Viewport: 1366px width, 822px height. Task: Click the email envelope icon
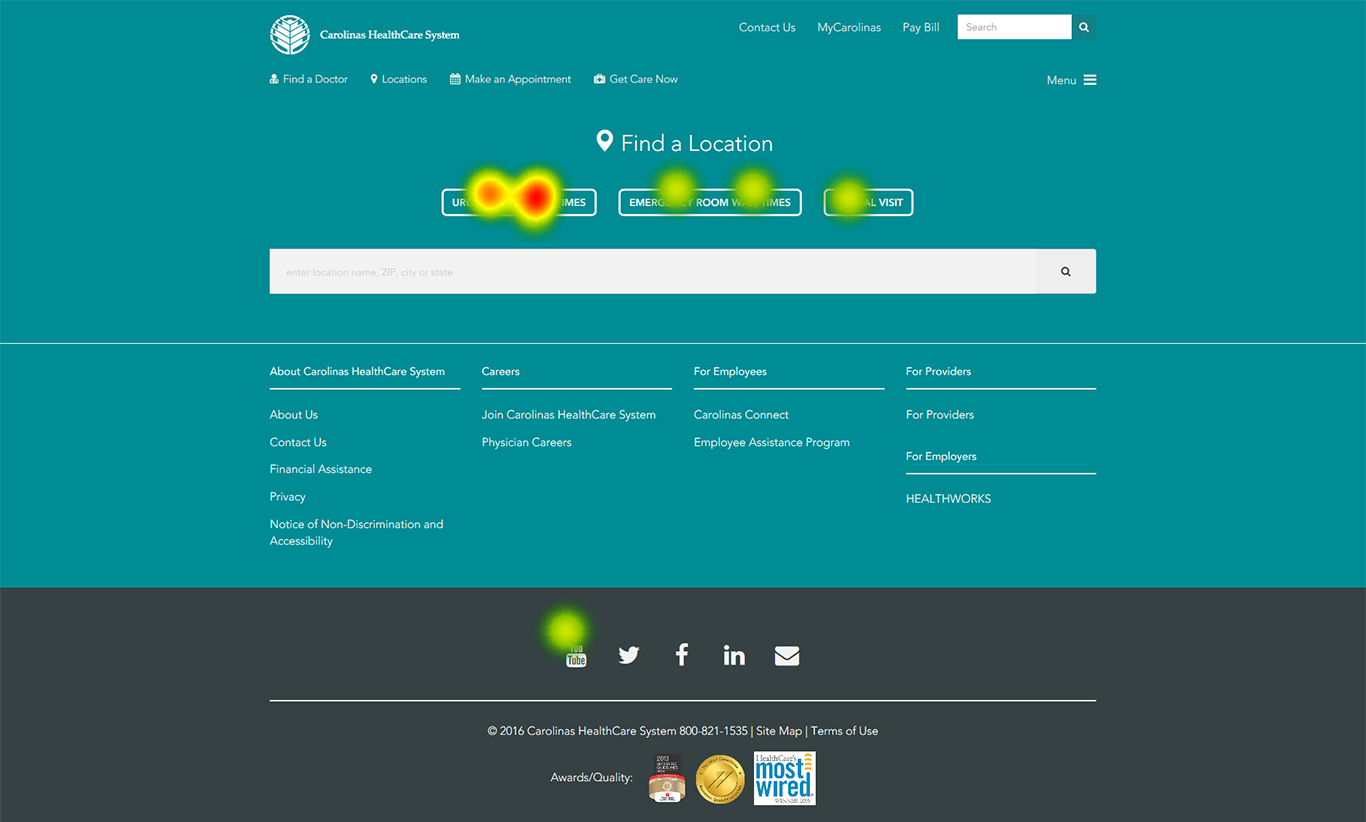[787, 655]
